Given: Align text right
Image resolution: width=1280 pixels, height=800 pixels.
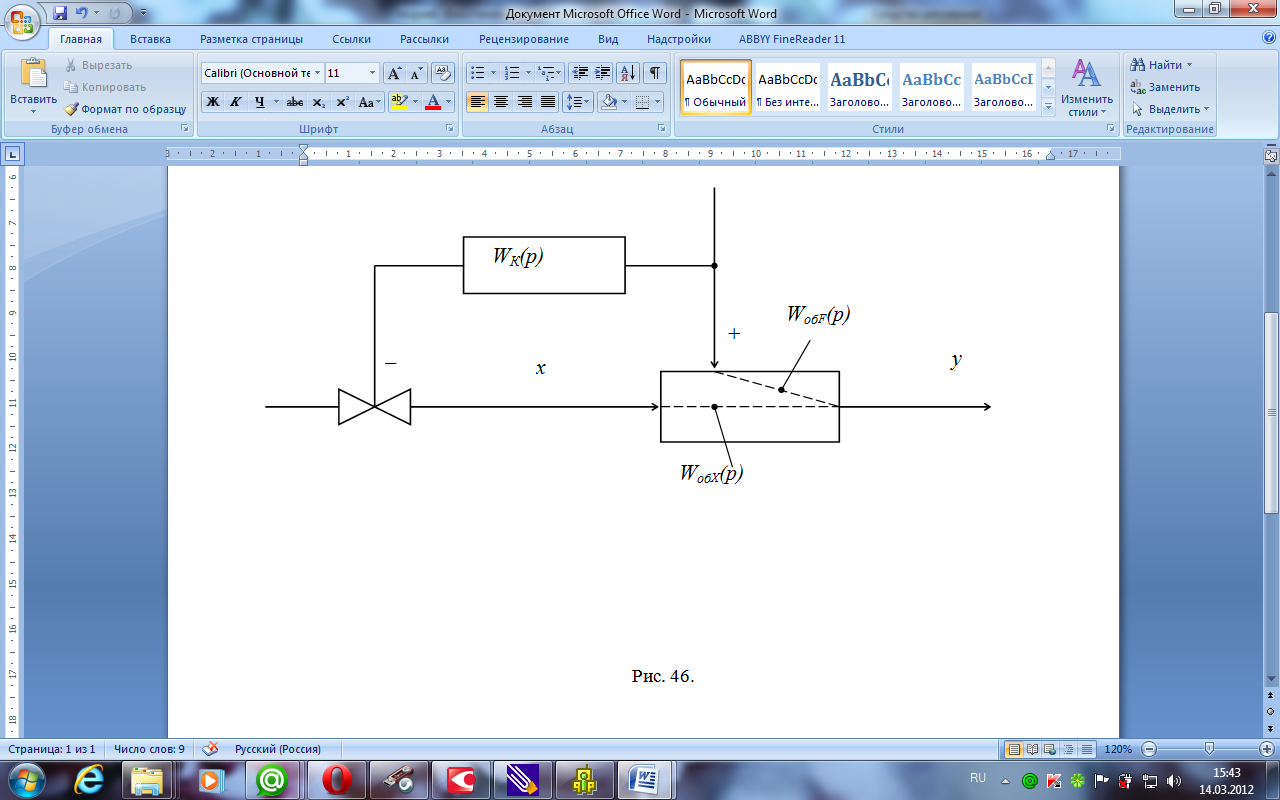Looking at the screenshot, I should (524, 102).
